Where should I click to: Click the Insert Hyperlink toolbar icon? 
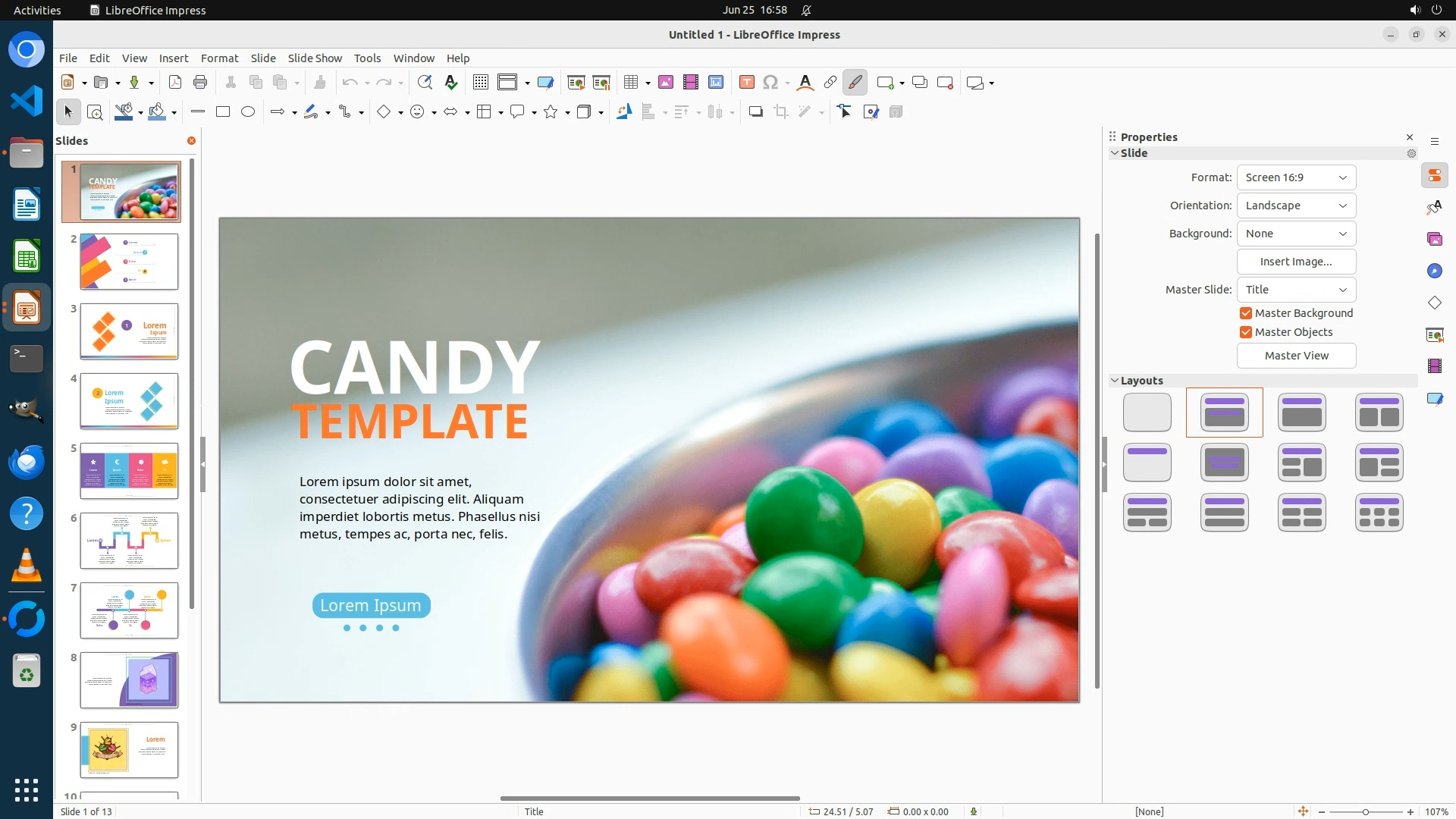(x=830, y=83)
